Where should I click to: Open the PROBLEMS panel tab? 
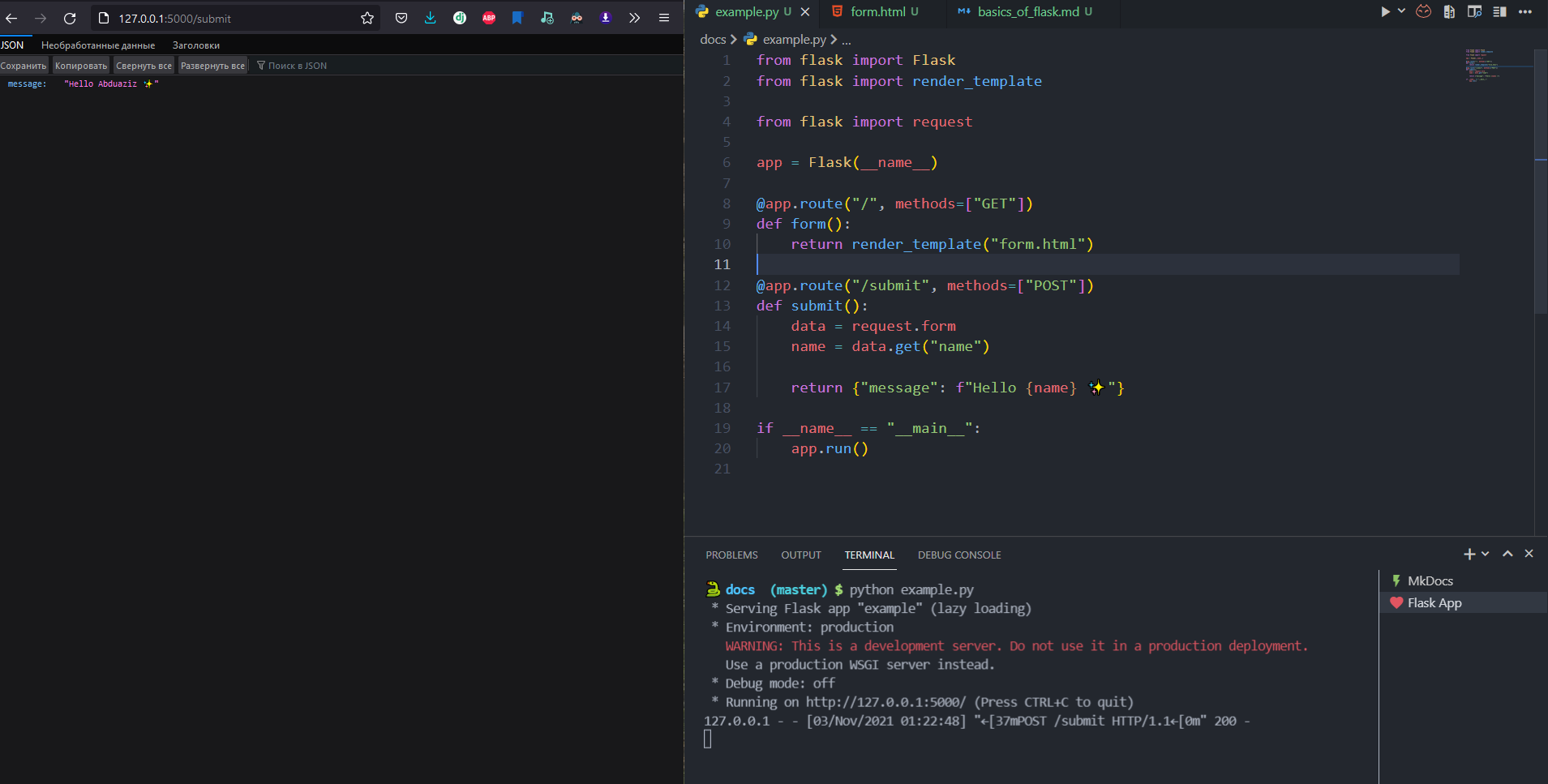coord(731,555)
